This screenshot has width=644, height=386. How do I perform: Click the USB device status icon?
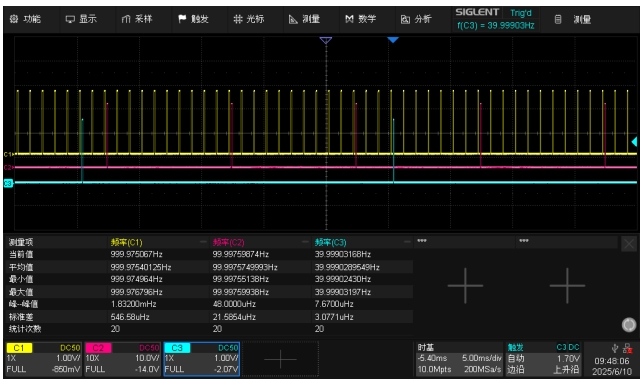point(615,349)
